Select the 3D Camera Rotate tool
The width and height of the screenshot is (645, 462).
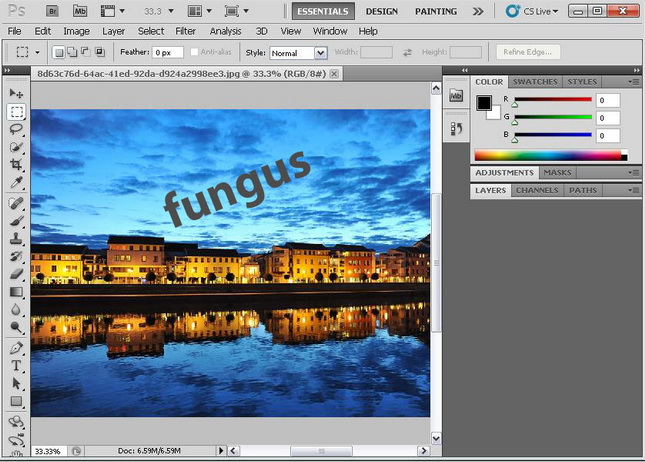[x=16, y=439]
